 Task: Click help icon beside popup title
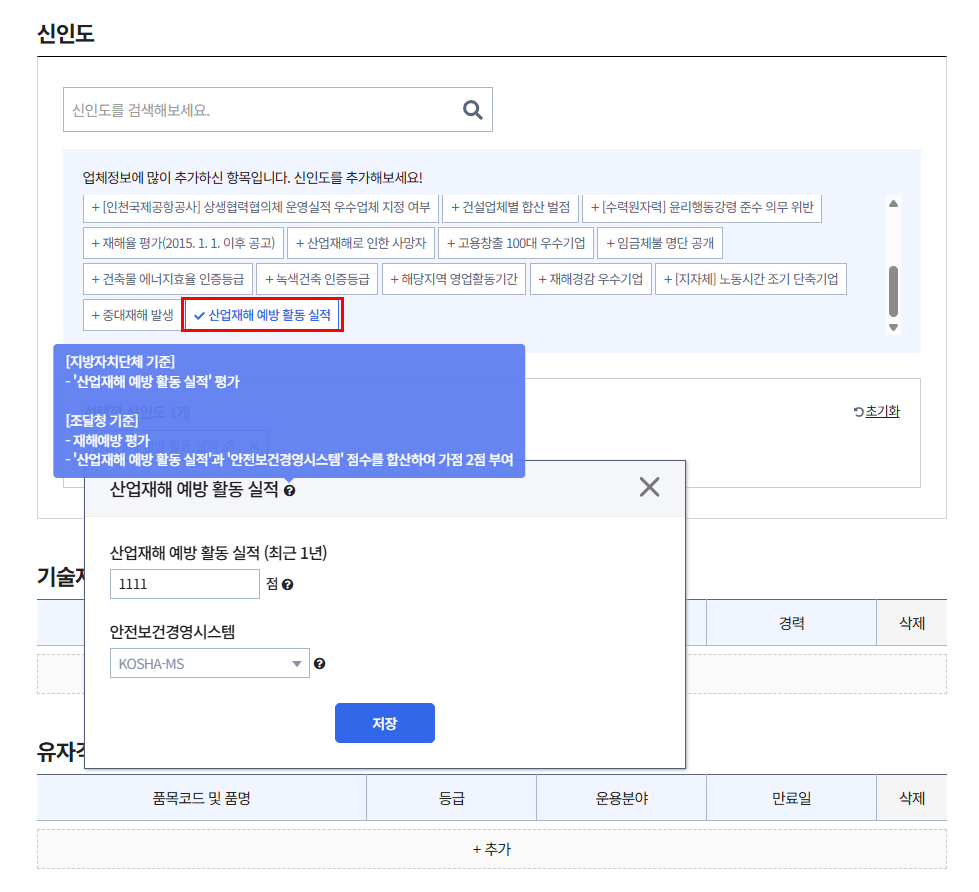tap(289, 491)
